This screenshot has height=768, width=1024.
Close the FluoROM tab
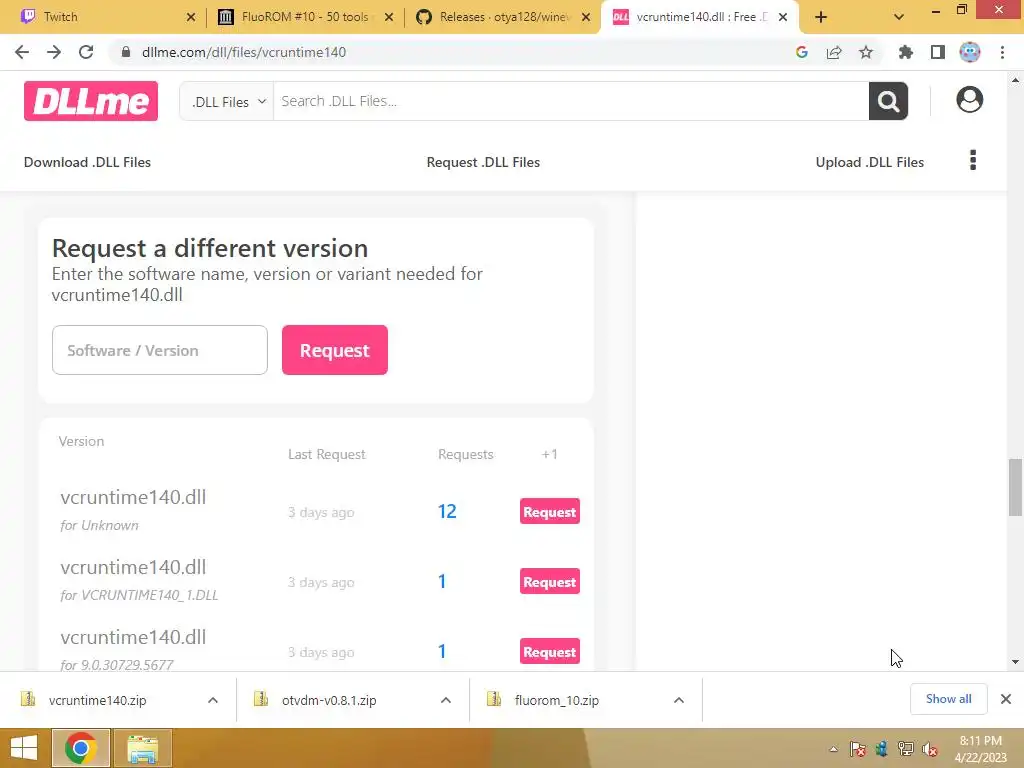coord(389,17)
